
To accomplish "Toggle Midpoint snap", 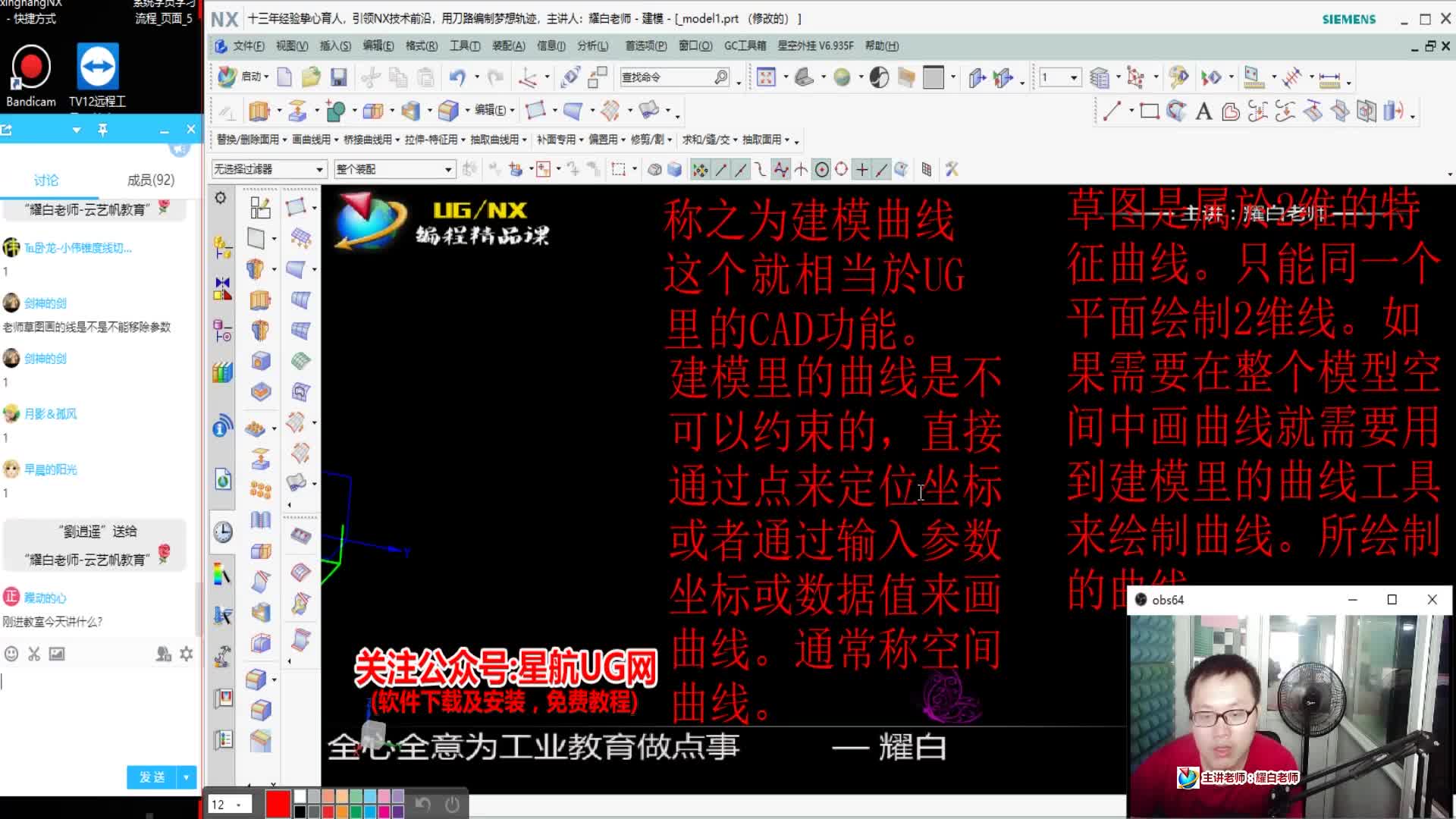I will point(741,169).
